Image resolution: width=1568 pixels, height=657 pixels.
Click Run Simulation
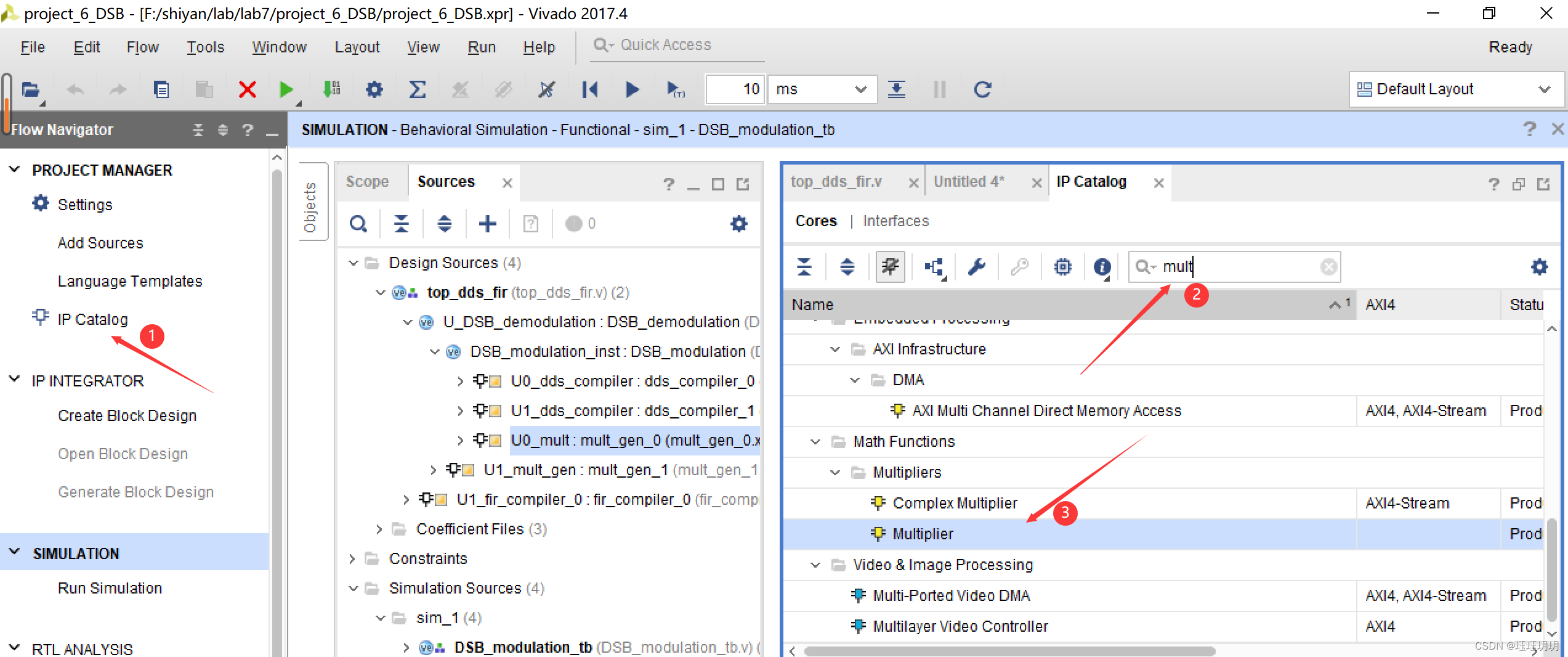click(x=110, y=588)
